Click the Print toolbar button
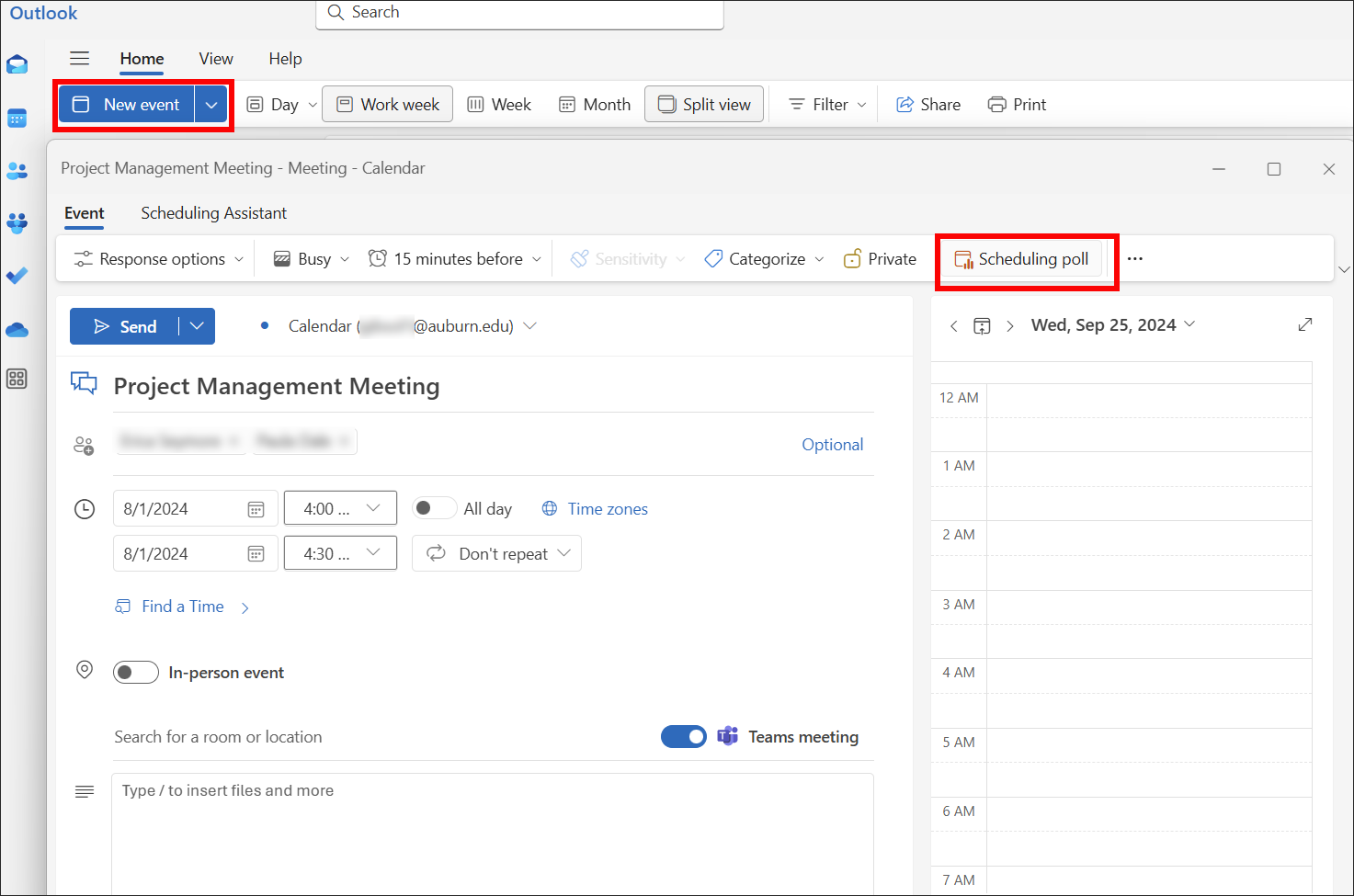Screen dimensions: 1354x896 point(1017,105)
